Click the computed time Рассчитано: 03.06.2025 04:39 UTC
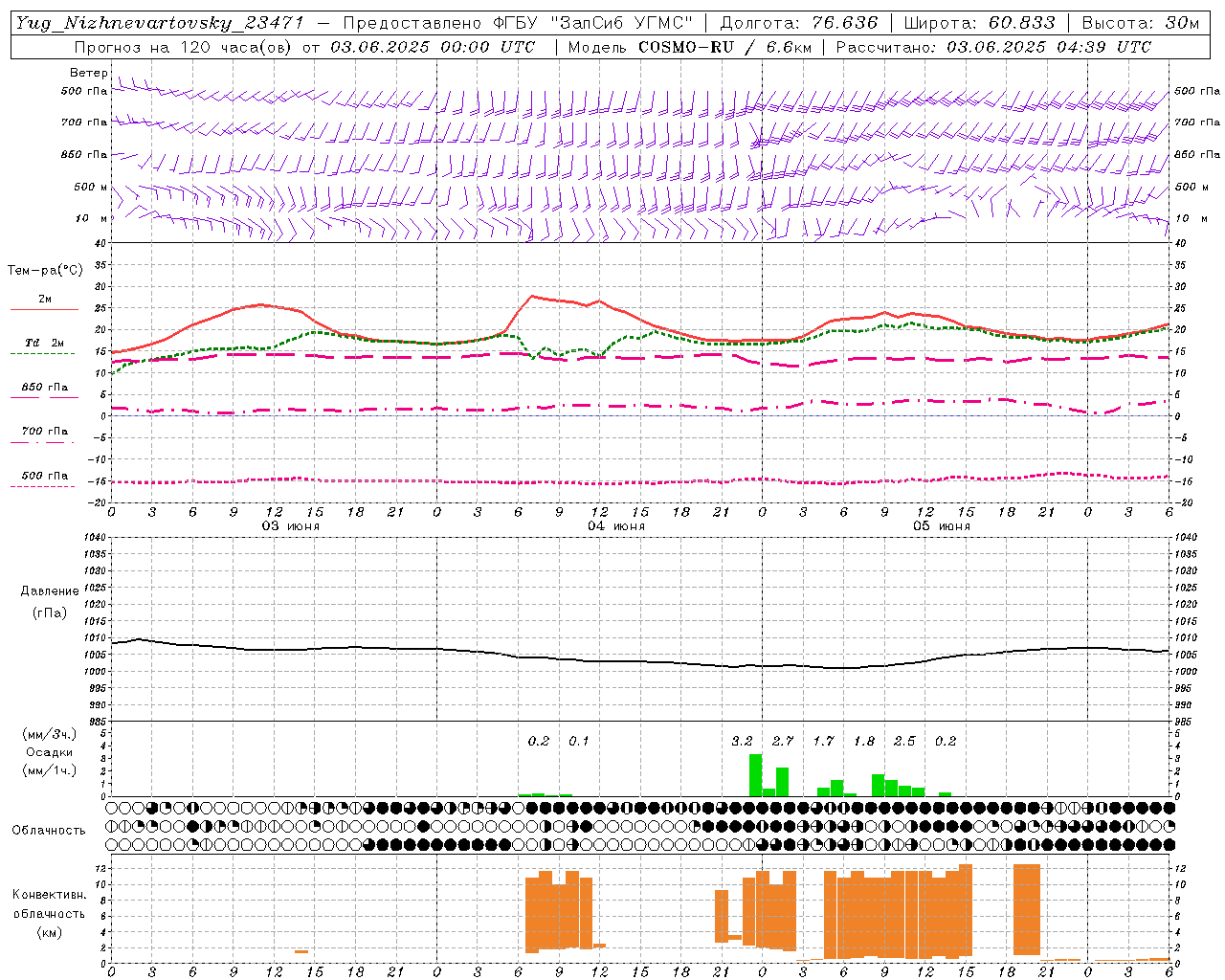This screenshot has height=980, width=1225. tap(993, 47)
